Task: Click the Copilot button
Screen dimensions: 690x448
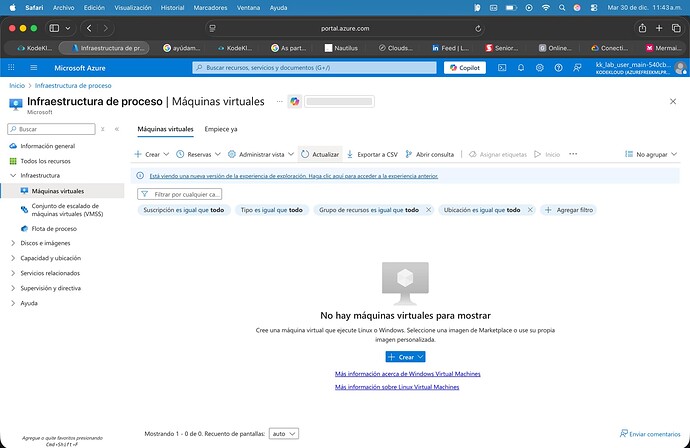Action: pyautogui.click(x=465, y=68)
